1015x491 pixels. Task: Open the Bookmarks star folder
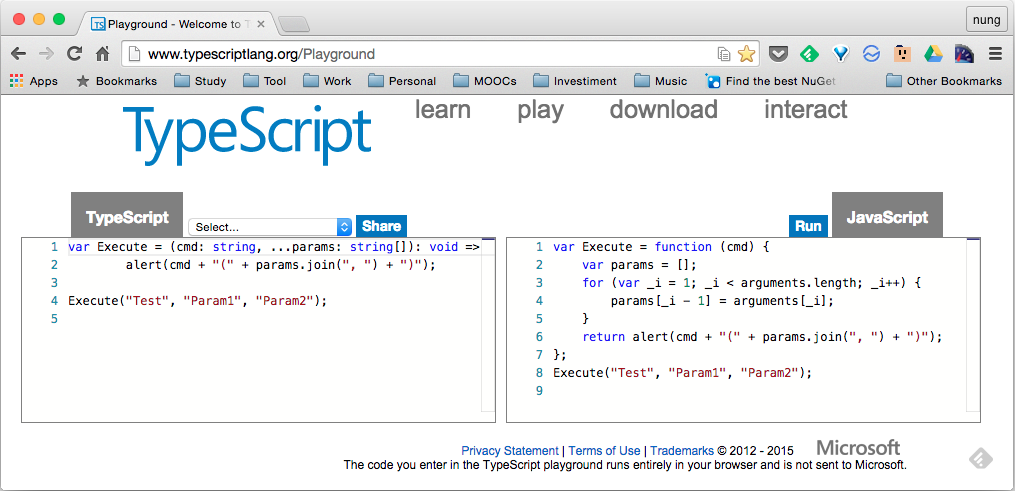tap(117, 81)
